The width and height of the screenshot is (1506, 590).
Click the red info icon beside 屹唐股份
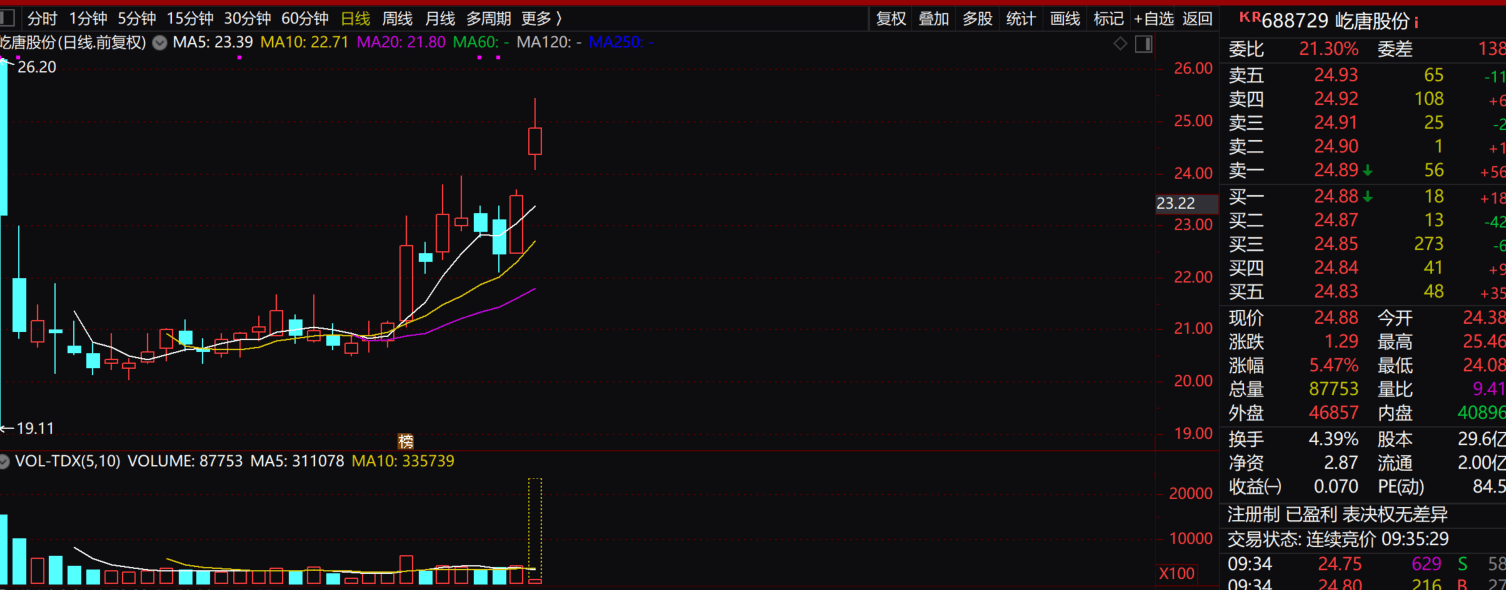click(1416, 22)
